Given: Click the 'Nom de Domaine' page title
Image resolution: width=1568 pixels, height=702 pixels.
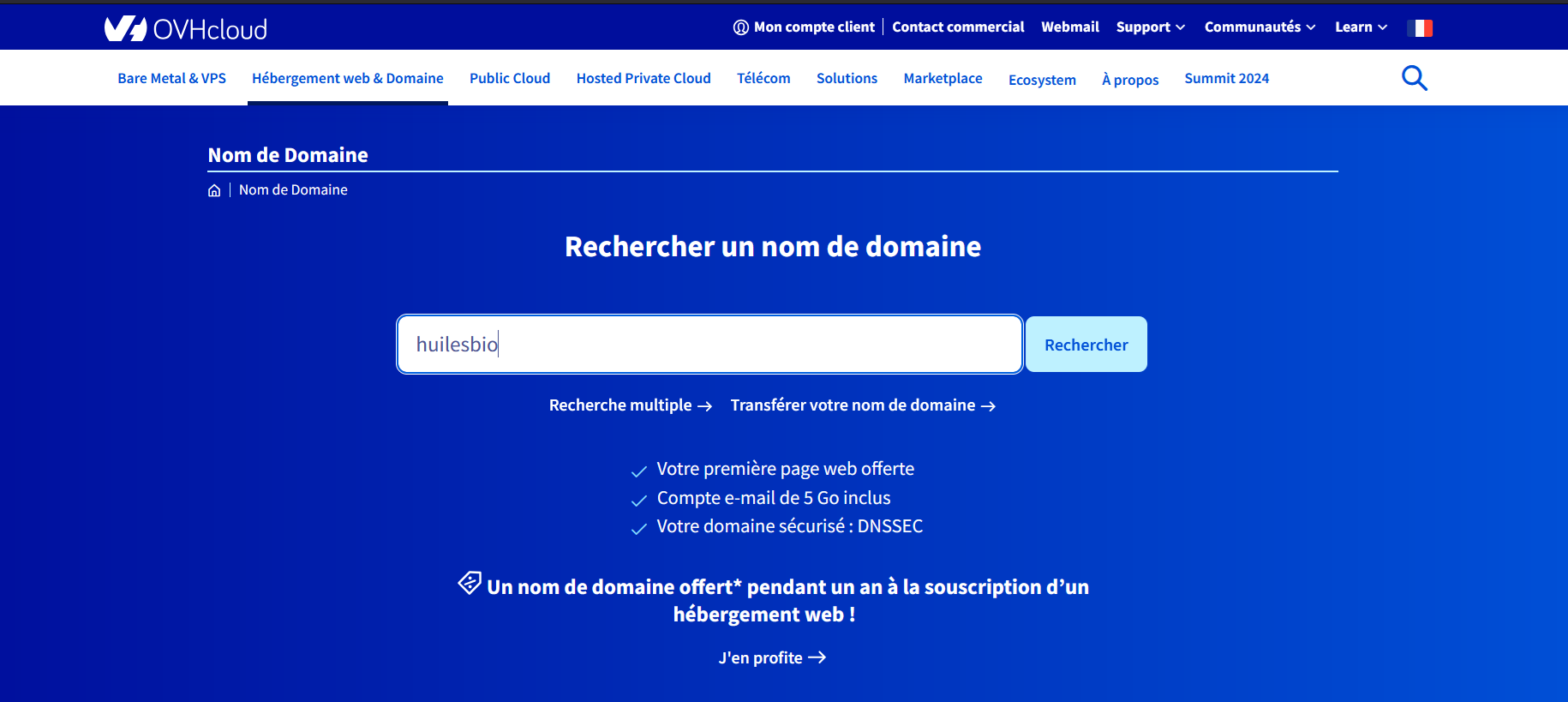Looking at the screenshot, I should (x=288, y=155).
